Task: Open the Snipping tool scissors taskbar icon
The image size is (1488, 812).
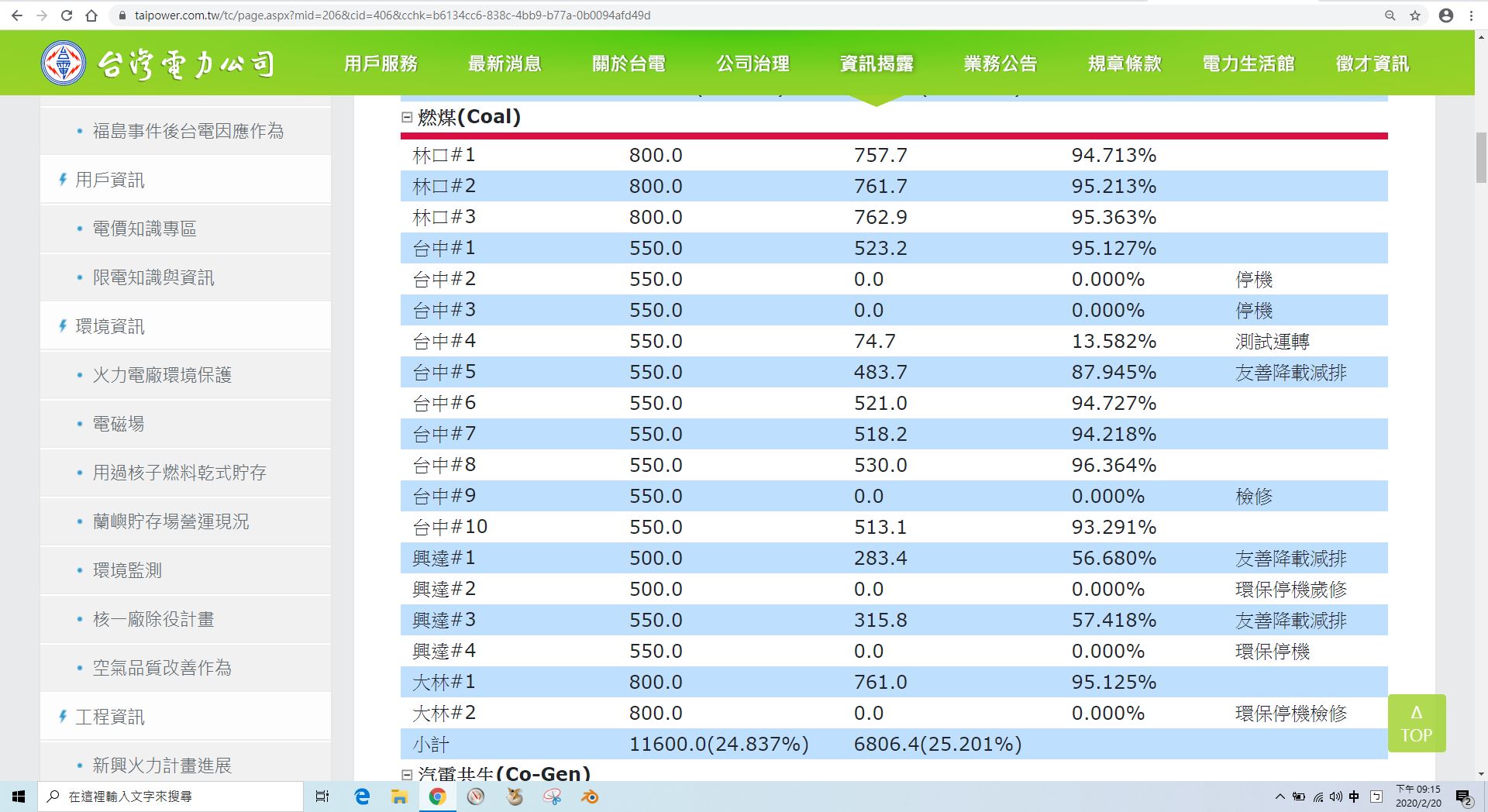Action: (553, 797)
